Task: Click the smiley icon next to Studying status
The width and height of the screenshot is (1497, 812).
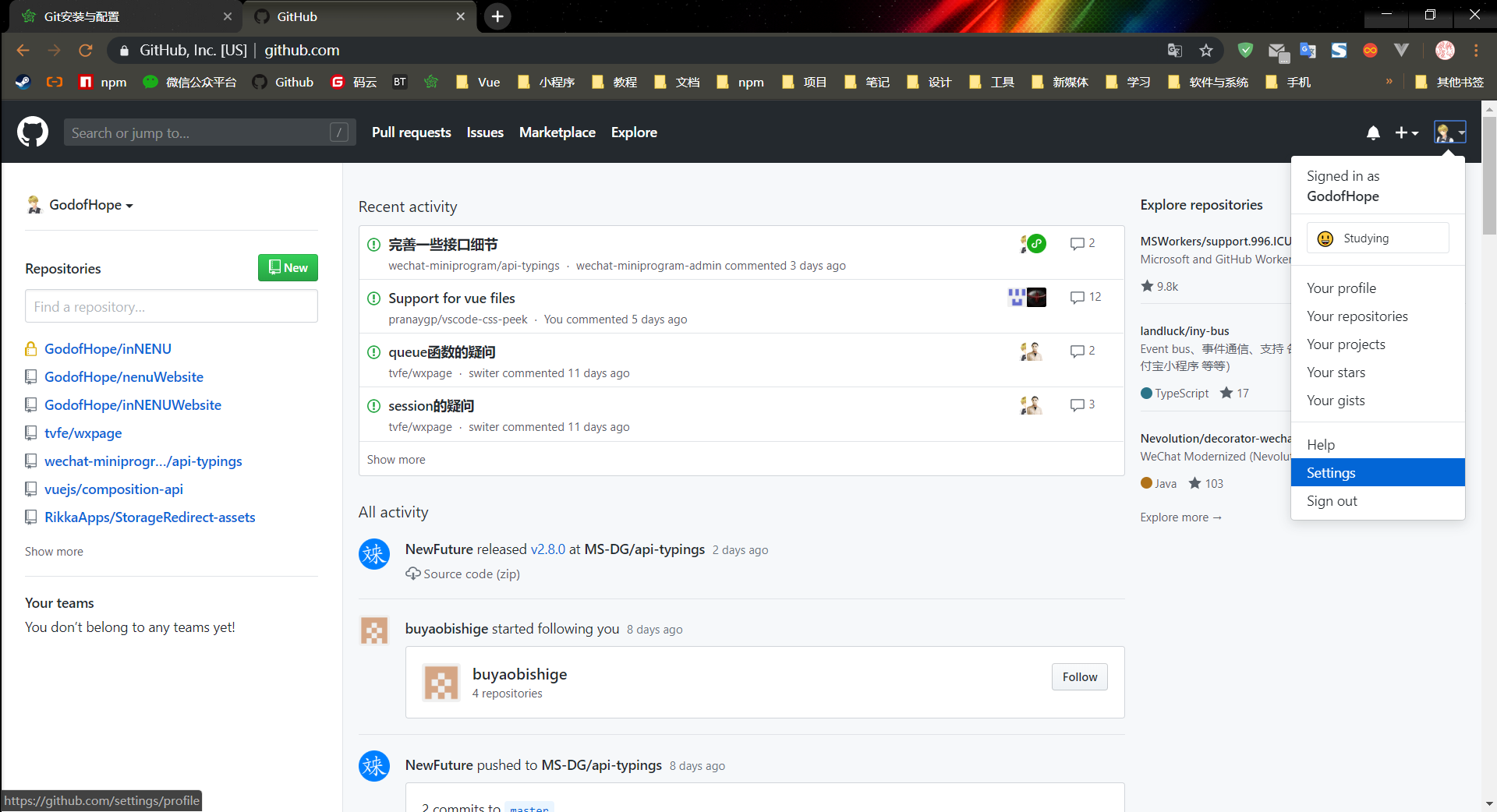Action: pos(1325,238)
